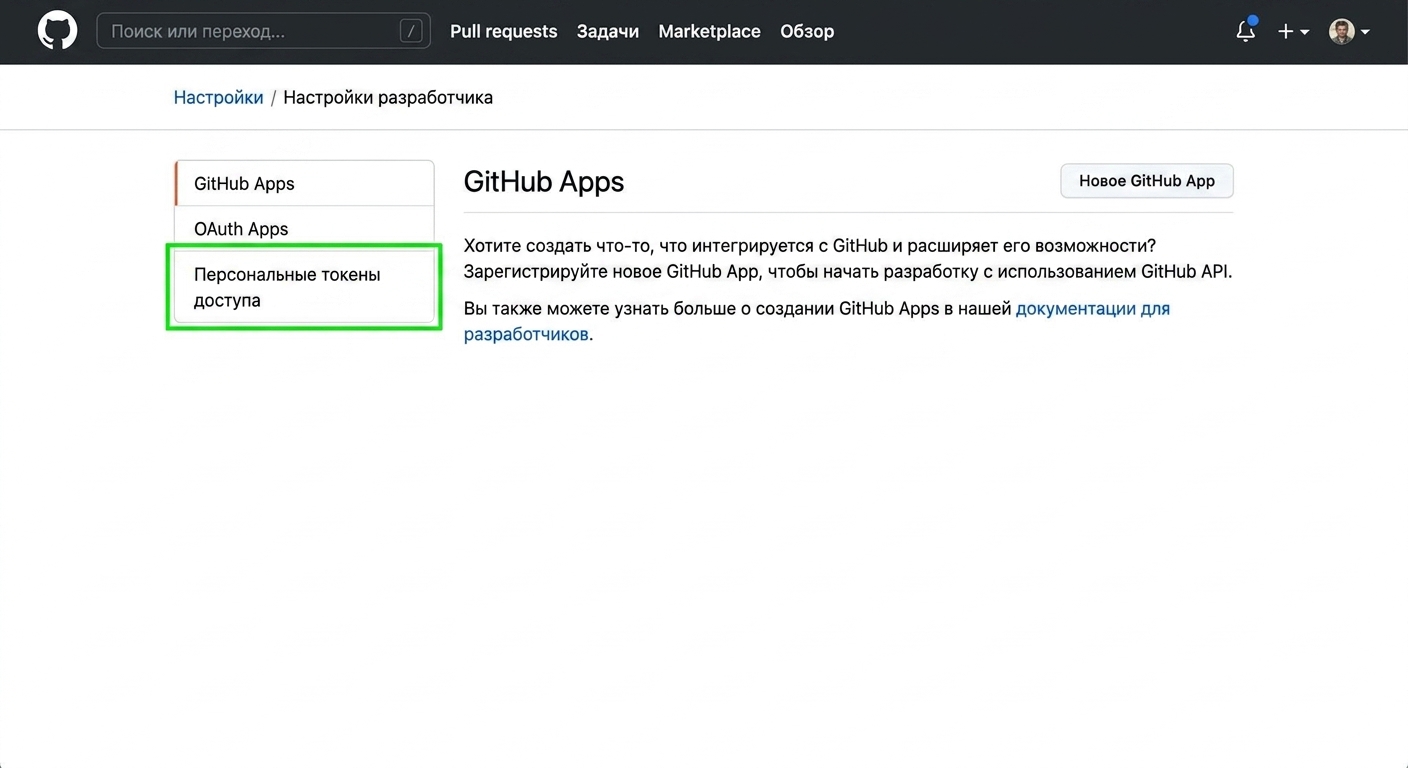This screenshot has width=1408, height=768.
Task: Focus the 'Поиск или переход...' search field
Action: tap(264, 31)
